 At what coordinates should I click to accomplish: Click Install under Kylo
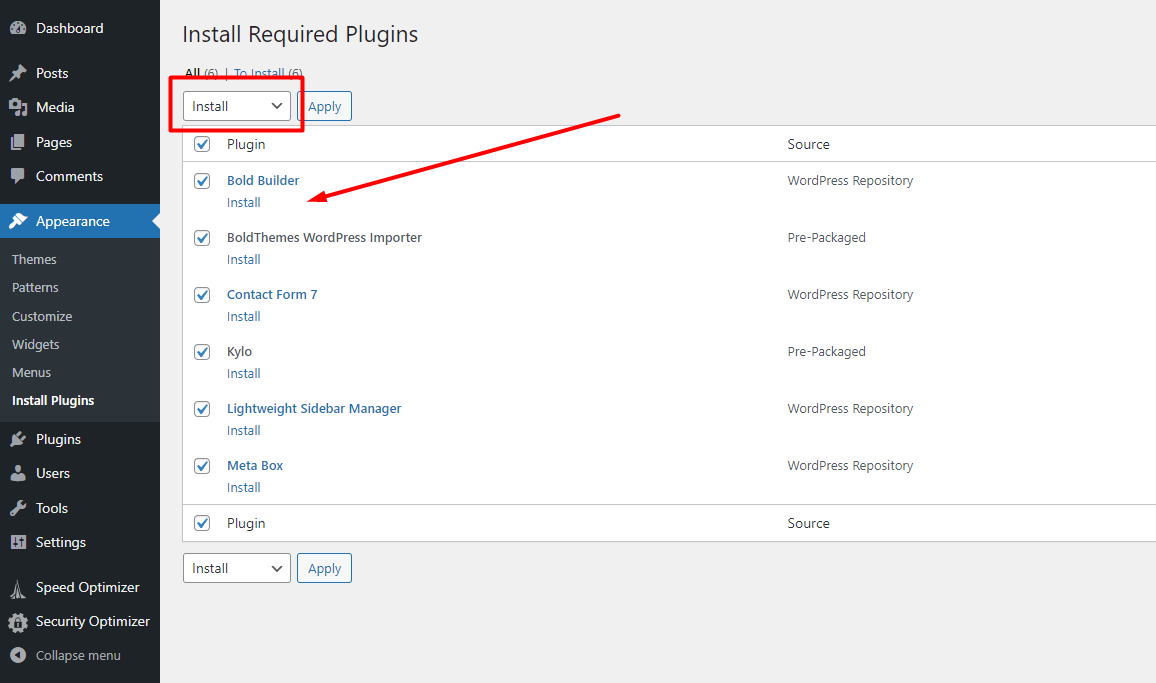tap(244, 373)
